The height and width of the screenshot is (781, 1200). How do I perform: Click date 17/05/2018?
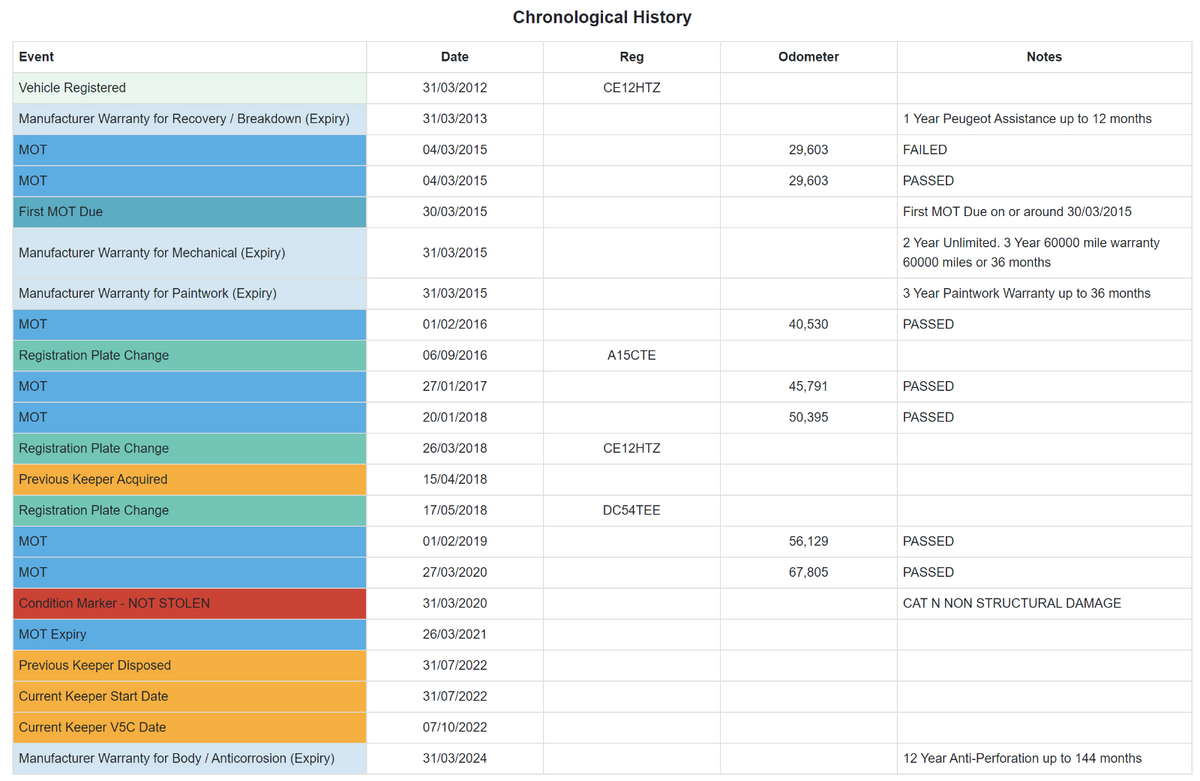coord(455,511)
